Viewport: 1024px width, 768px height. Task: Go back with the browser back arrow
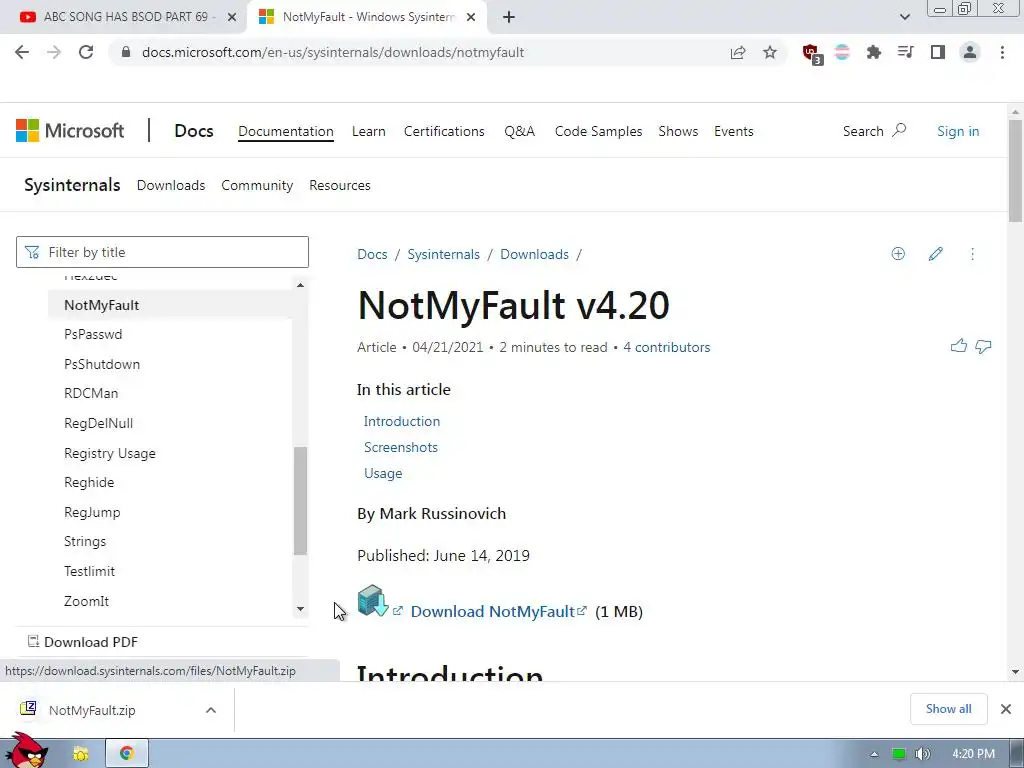(22, 52)
